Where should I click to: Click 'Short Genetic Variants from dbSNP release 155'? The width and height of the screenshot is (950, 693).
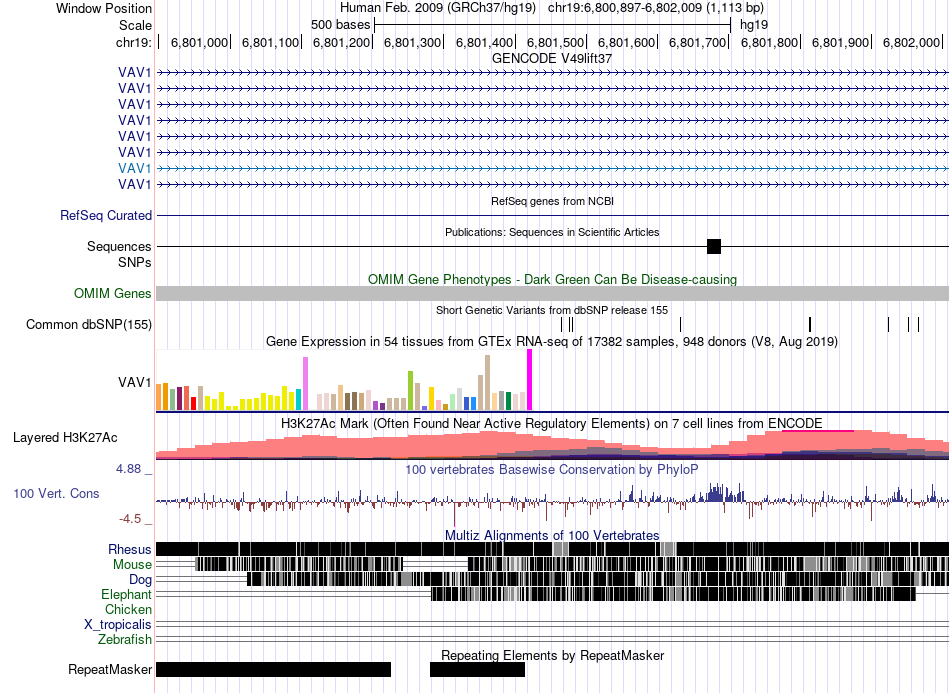pos(552,310)
